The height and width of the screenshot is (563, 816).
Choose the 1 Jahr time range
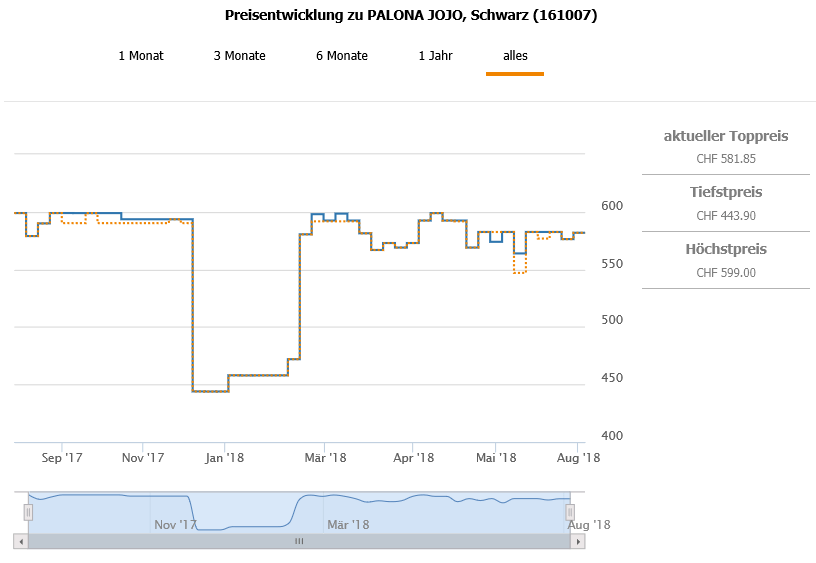coord(436,56)
